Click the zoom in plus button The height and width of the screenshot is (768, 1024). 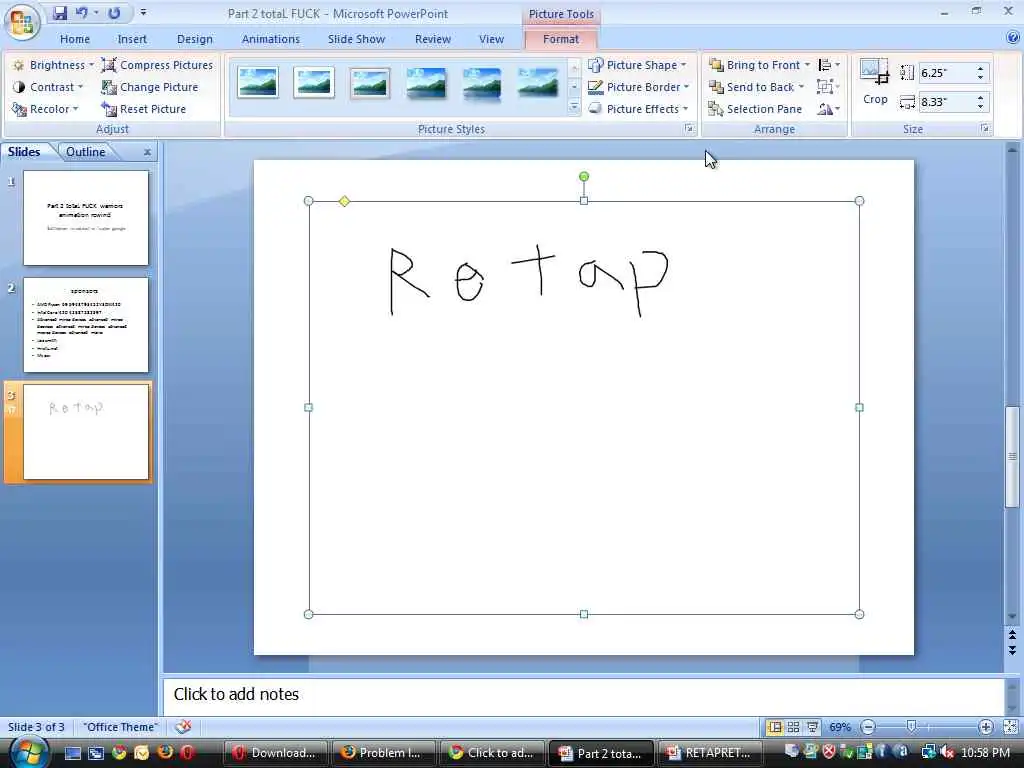[x=985, y=727]
